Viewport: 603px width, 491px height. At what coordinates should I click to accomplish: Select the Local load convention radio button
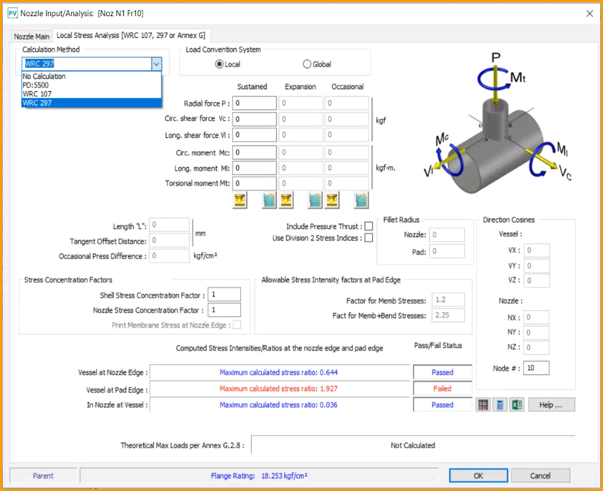[220, 64]
